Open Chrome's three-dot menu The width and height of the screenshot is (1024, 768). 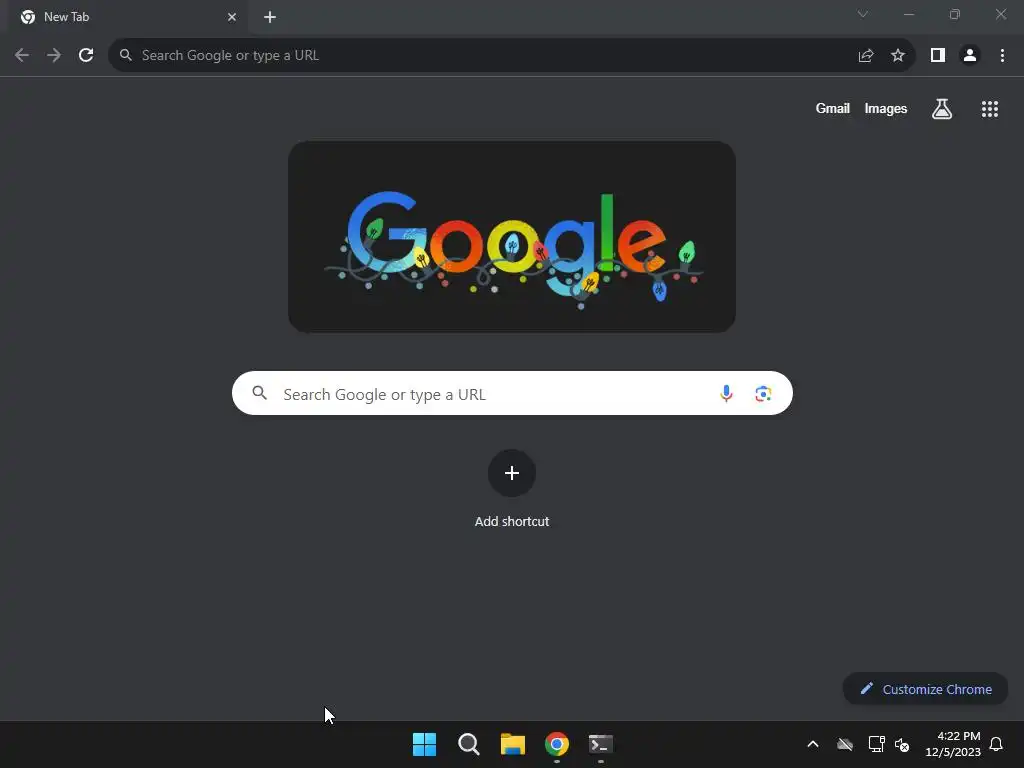pos(1002,56)
